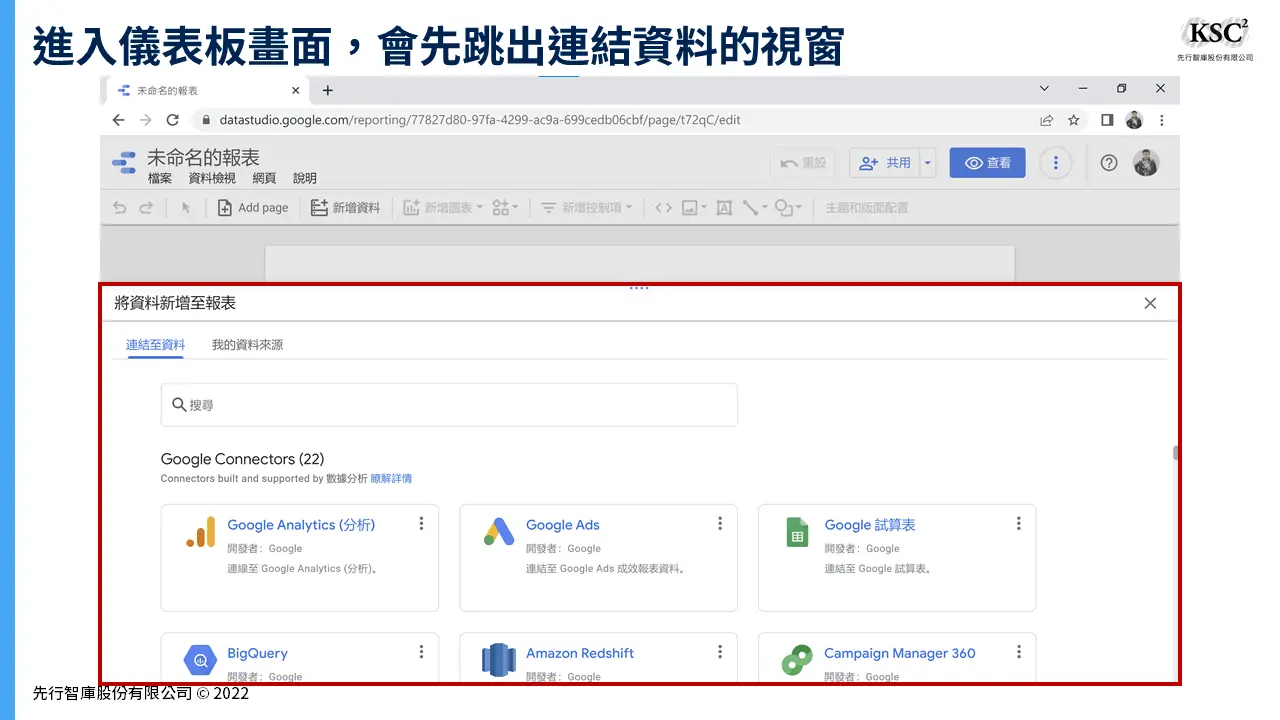Bookmark this page with star icon
The image size is (1280, 720).
point(1074,120)
